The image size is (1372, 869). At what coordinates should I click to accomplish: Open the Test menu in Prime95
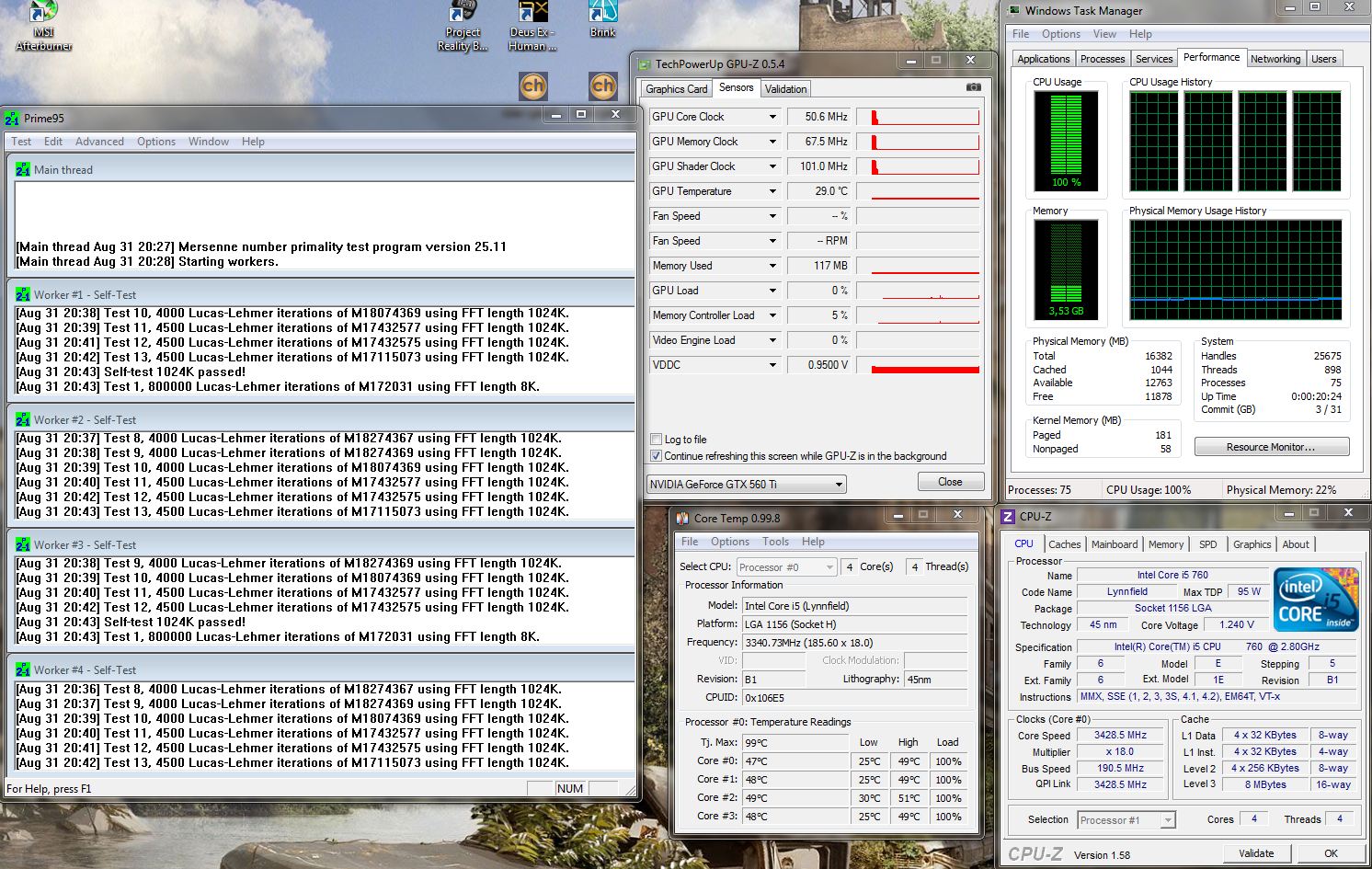pos(21,142)
